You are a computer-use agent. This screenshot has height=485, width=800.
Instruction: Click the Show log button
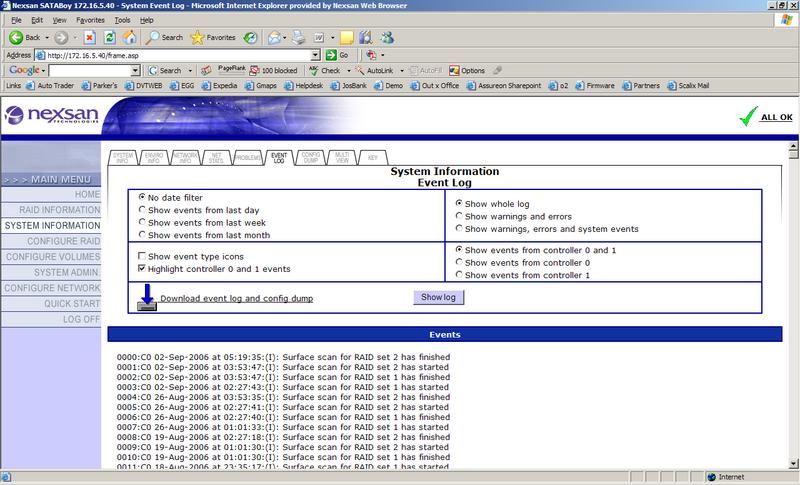[x=439, y=297]
